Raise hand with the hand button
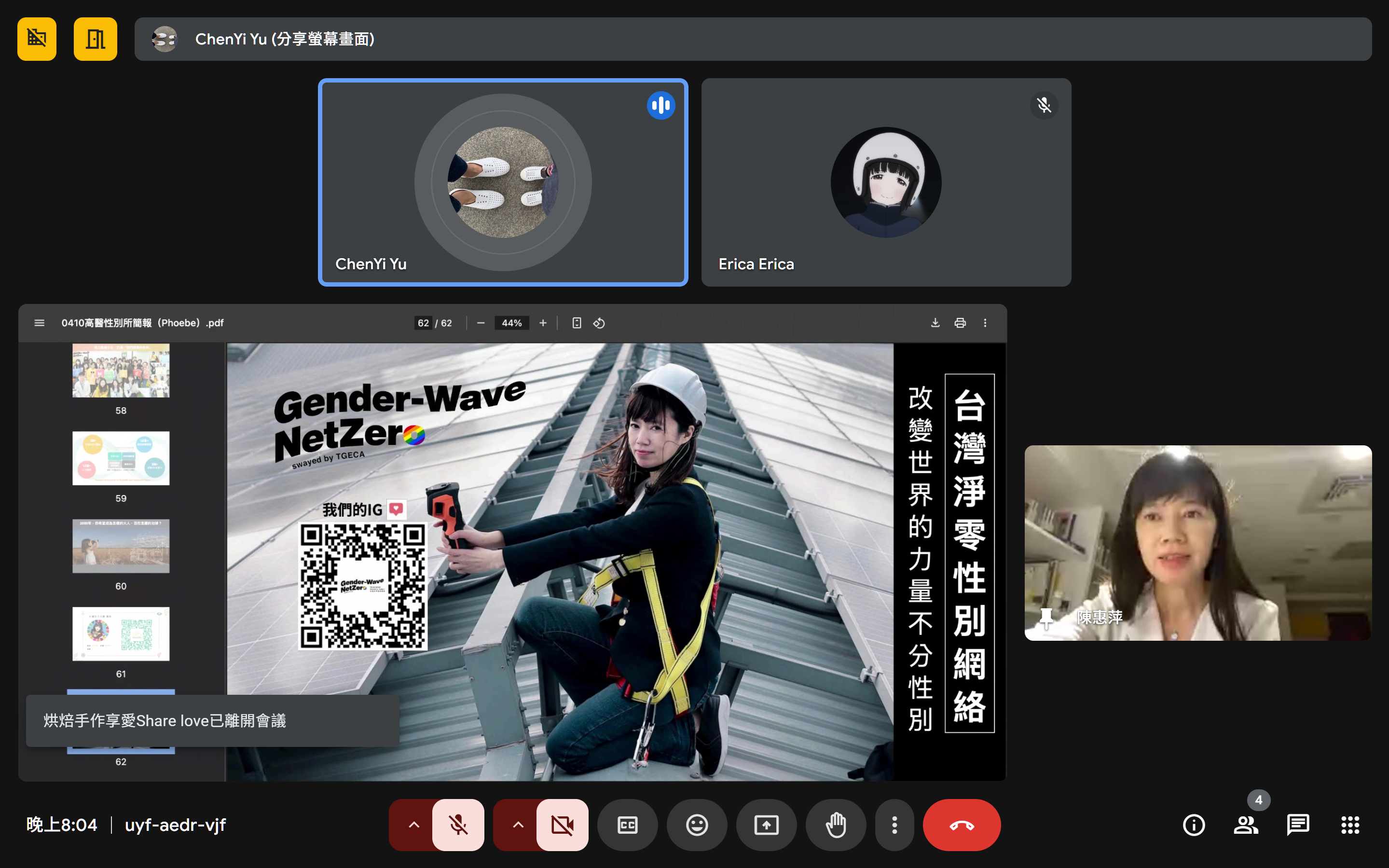The width and height of the screenshot is (1389, 868). click(836, 825)
